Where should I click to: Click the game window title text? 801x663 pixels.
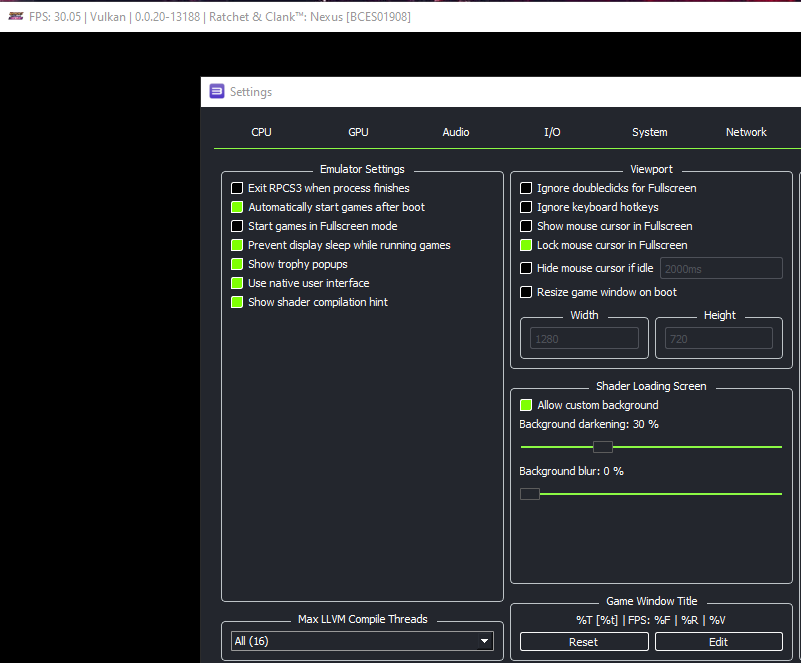click(220, 17)
